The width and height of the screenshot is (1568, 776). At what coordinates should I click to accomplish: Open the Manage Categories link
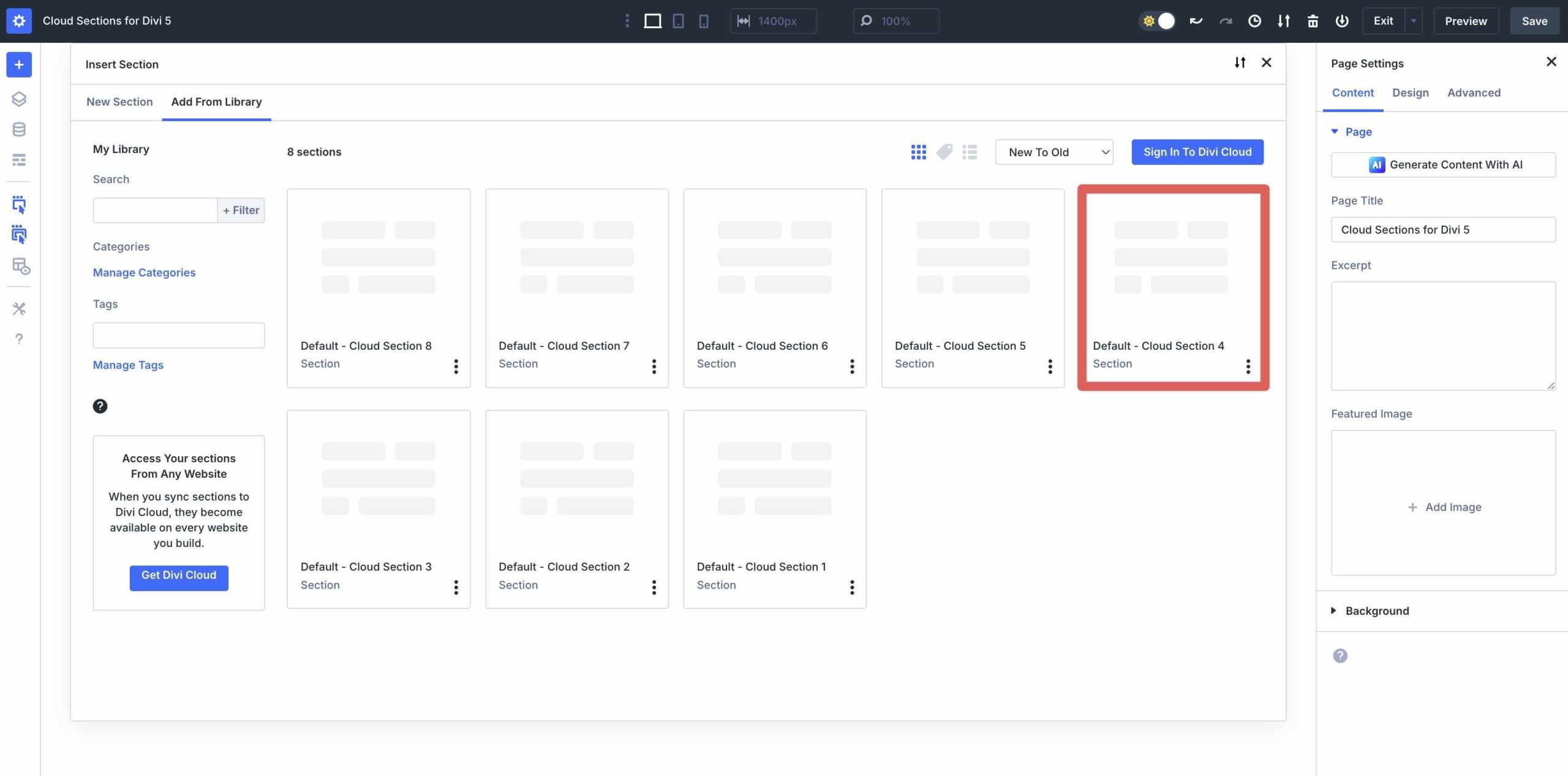coord(144,273)
